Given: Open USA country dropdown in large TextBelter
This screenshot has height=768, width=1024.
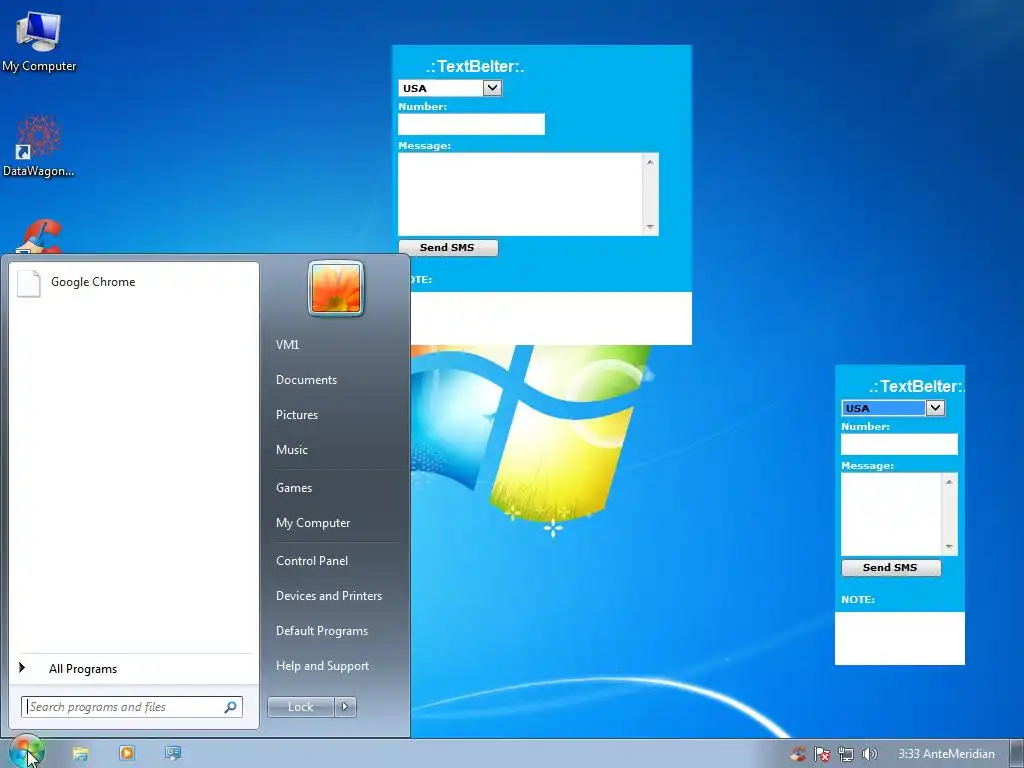Looking at the screenshot, I should [x=492, y=88].
